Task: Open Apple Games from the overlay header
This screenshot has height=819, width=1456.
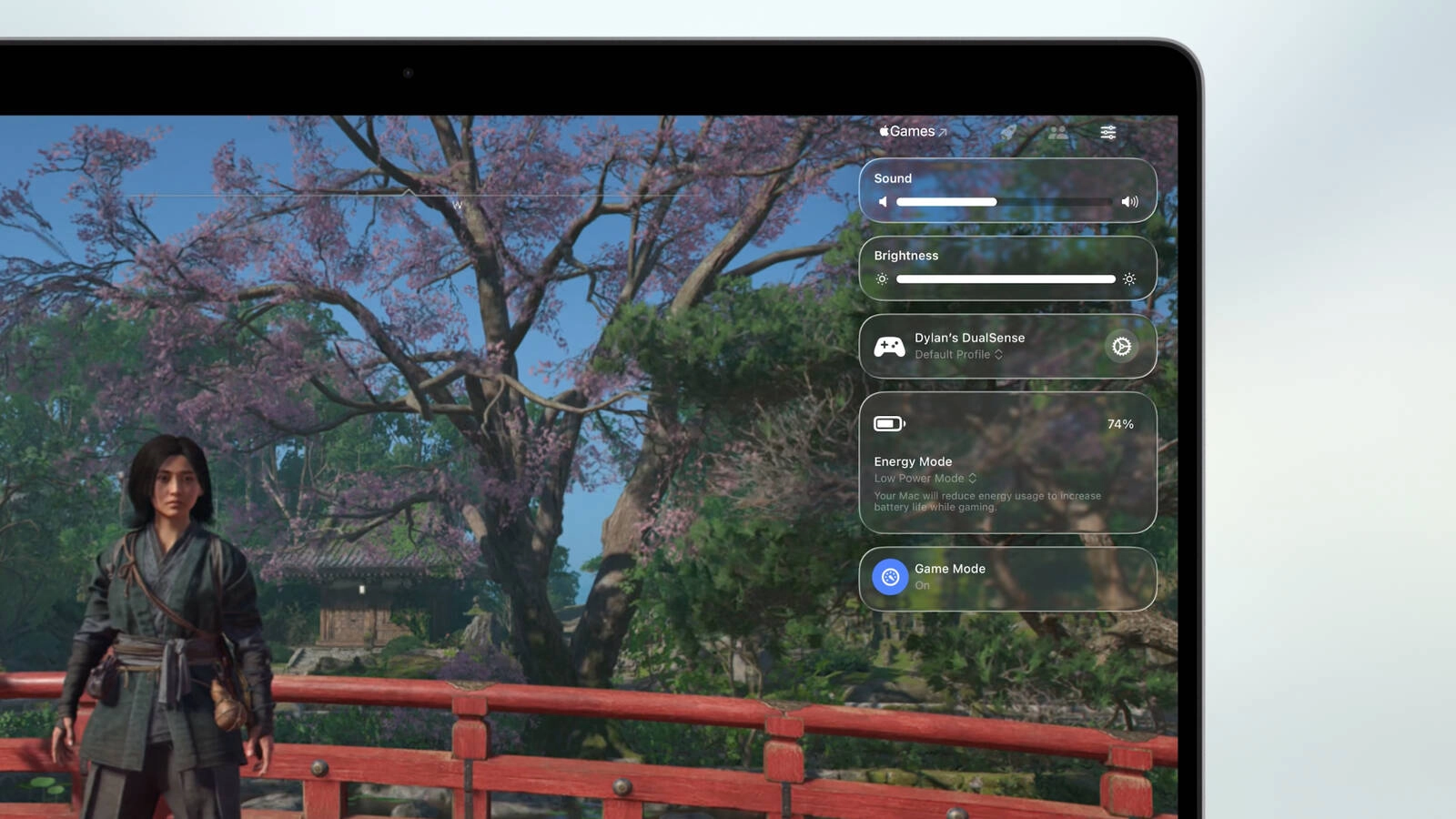Action: 912,131
